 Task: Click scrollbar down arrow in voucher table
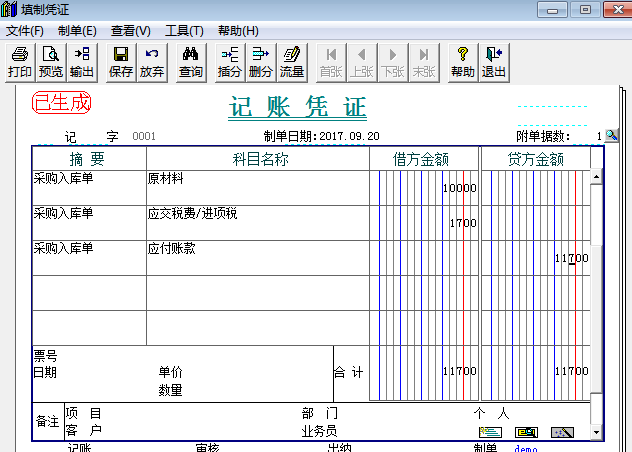click(x=596, y=432)
